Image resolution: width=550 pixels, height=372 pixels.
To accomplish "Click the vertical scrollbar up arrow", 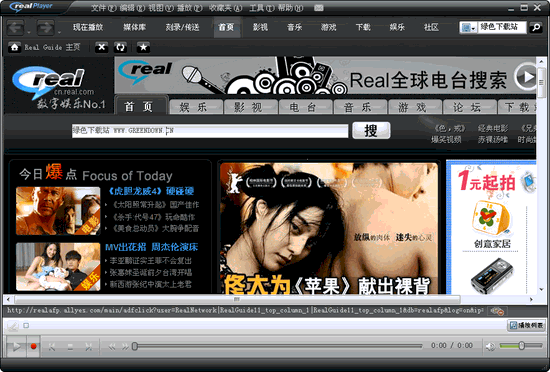I will (542, 62).
